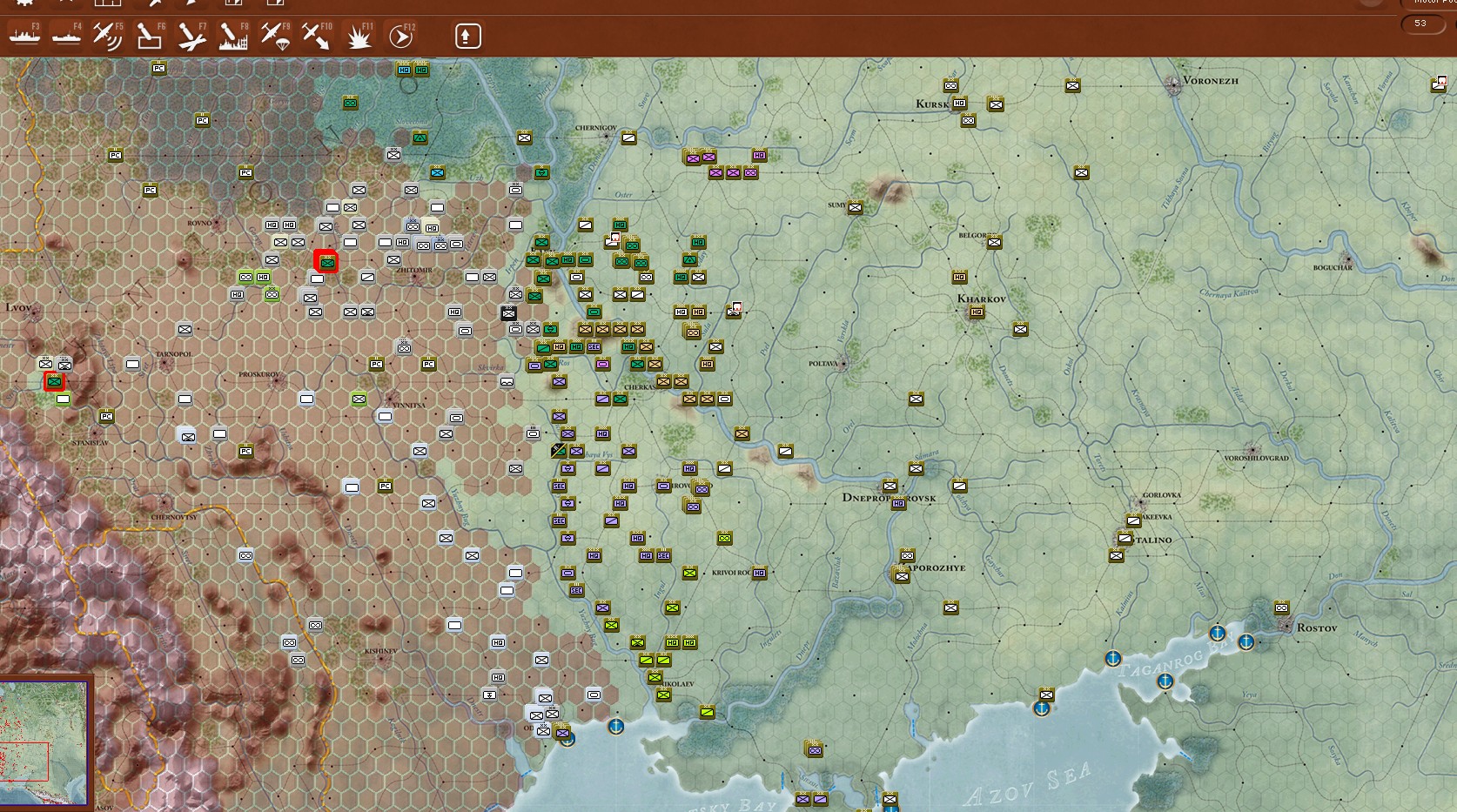Select the Lvov city label

[x=19, y=307]
